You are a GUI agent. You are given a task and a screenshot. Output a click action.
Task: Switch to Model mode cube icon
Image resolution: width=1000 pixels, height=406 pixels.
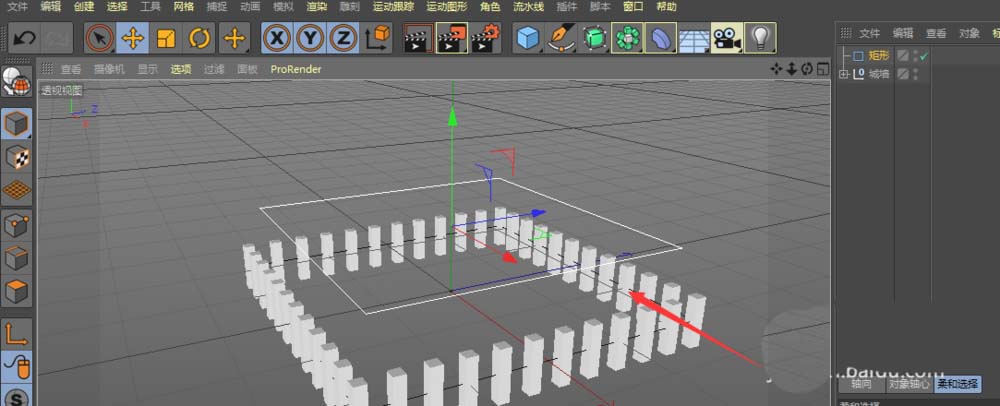[17, 123]
